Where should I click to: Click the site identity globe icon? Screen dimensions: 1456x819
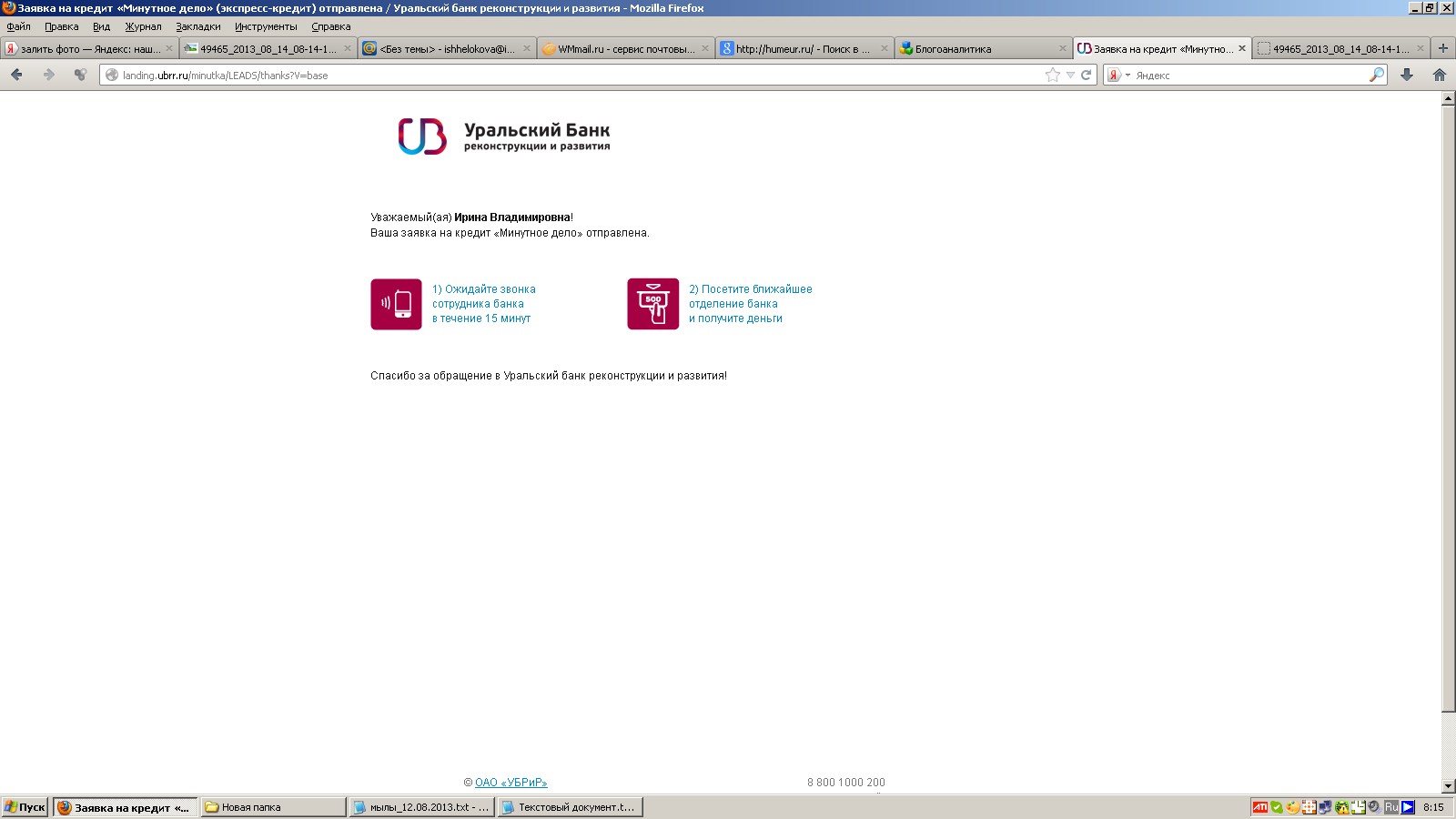112,75
